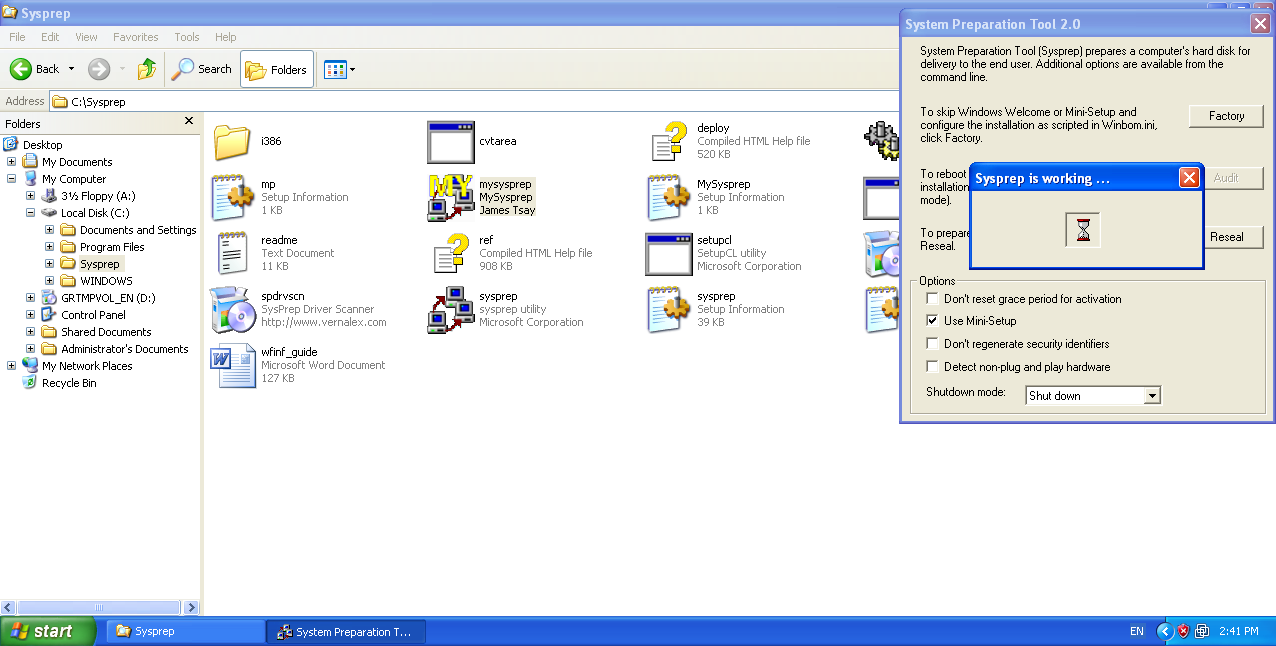Image resolution: width=1276 pixels, height=646 pixels.
Task: Click the Up folder toolbar icon
Action: click(147, 69)
